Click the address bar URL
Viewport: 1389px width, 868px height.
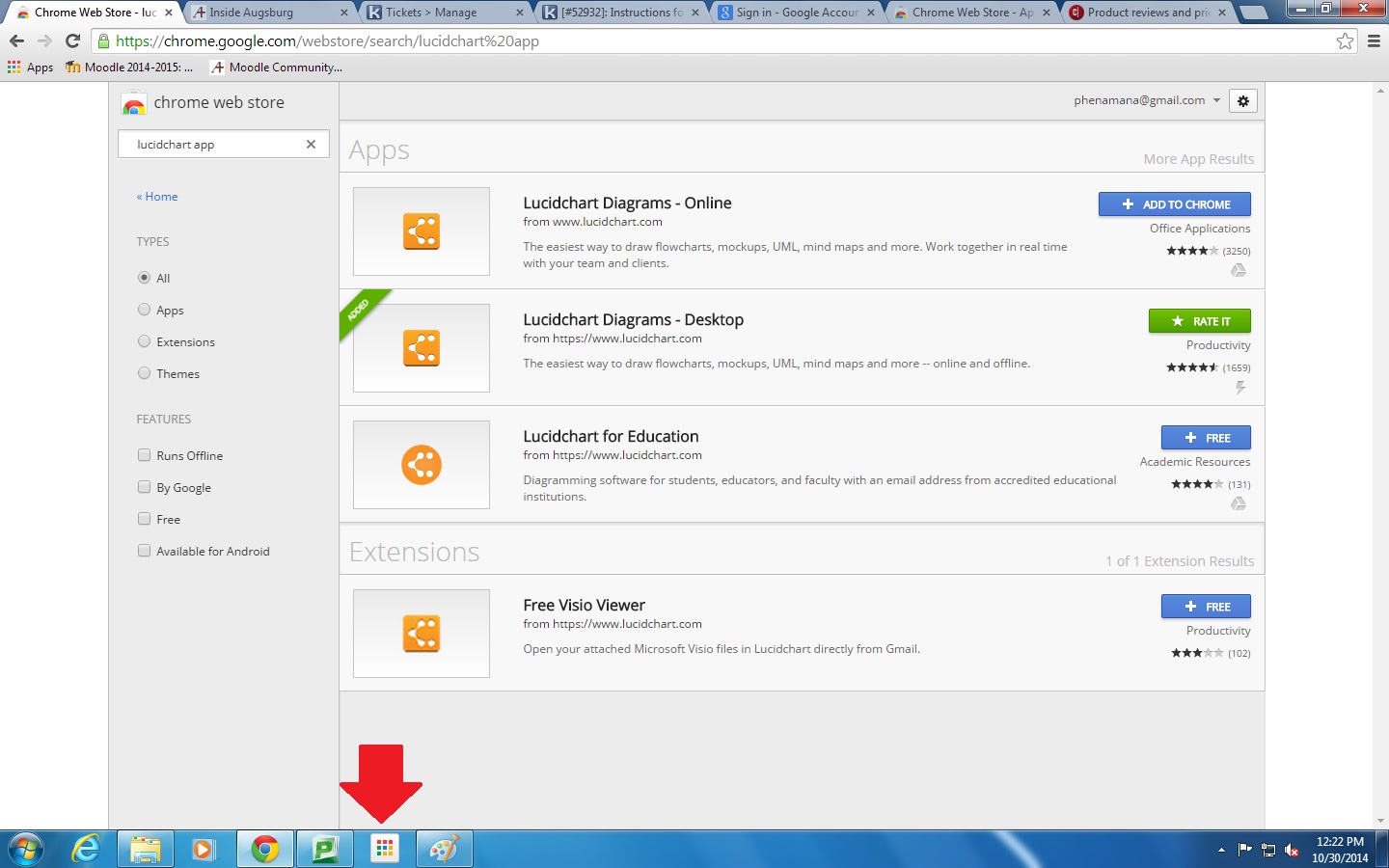pos(327,41)
